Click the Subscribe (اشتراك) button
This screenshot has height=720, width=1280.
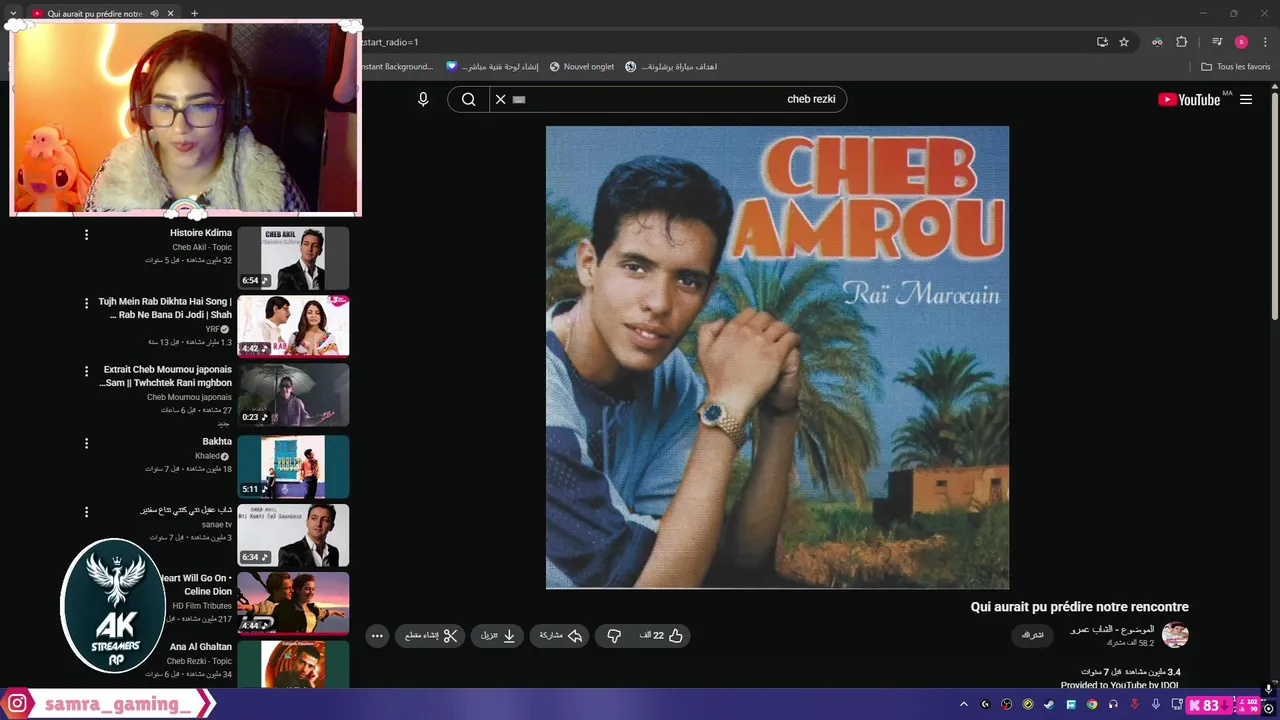[x=1033, y=635]
